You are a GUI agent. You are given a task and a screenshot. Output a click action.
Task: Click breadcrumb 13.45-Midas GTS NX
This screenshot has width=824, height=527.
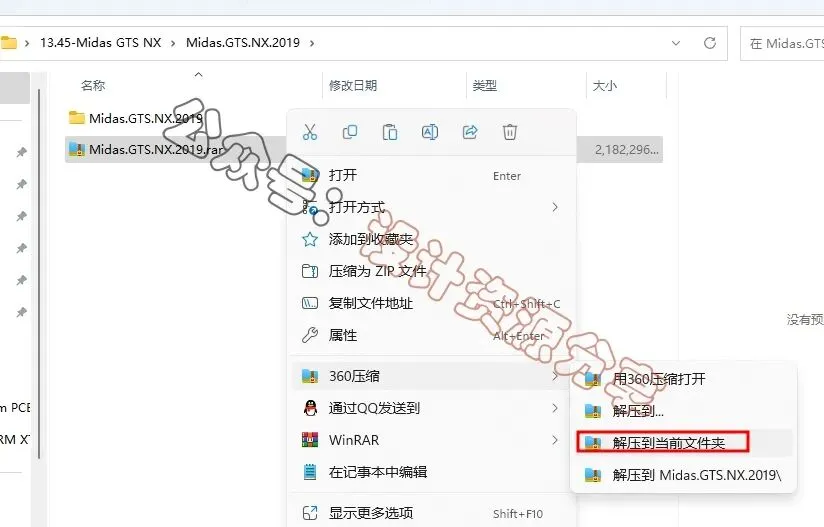(100, 43)
